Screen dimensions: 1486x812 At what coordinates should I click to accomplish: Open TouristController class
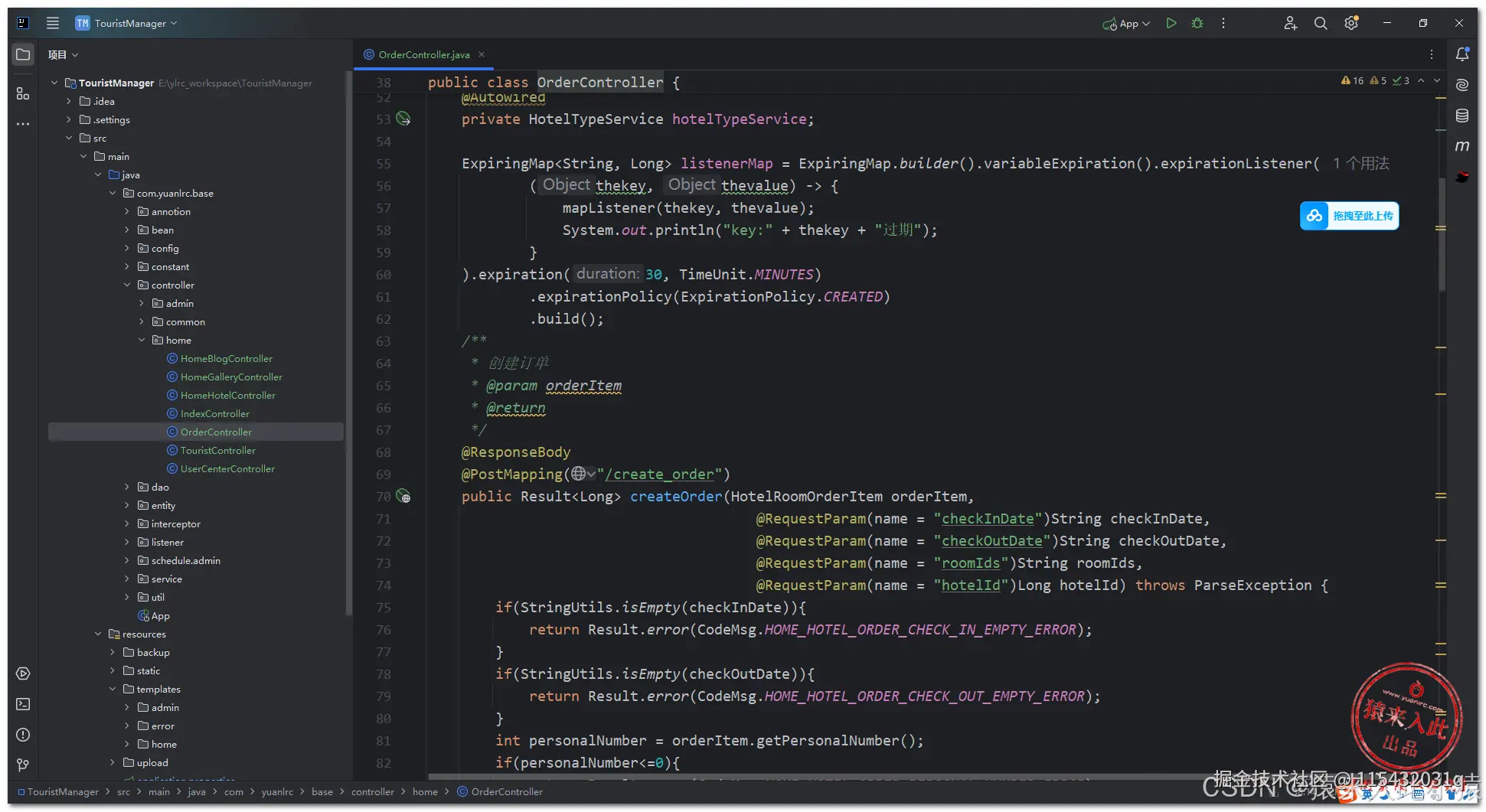pyautogui.click(x=217, y=450)
